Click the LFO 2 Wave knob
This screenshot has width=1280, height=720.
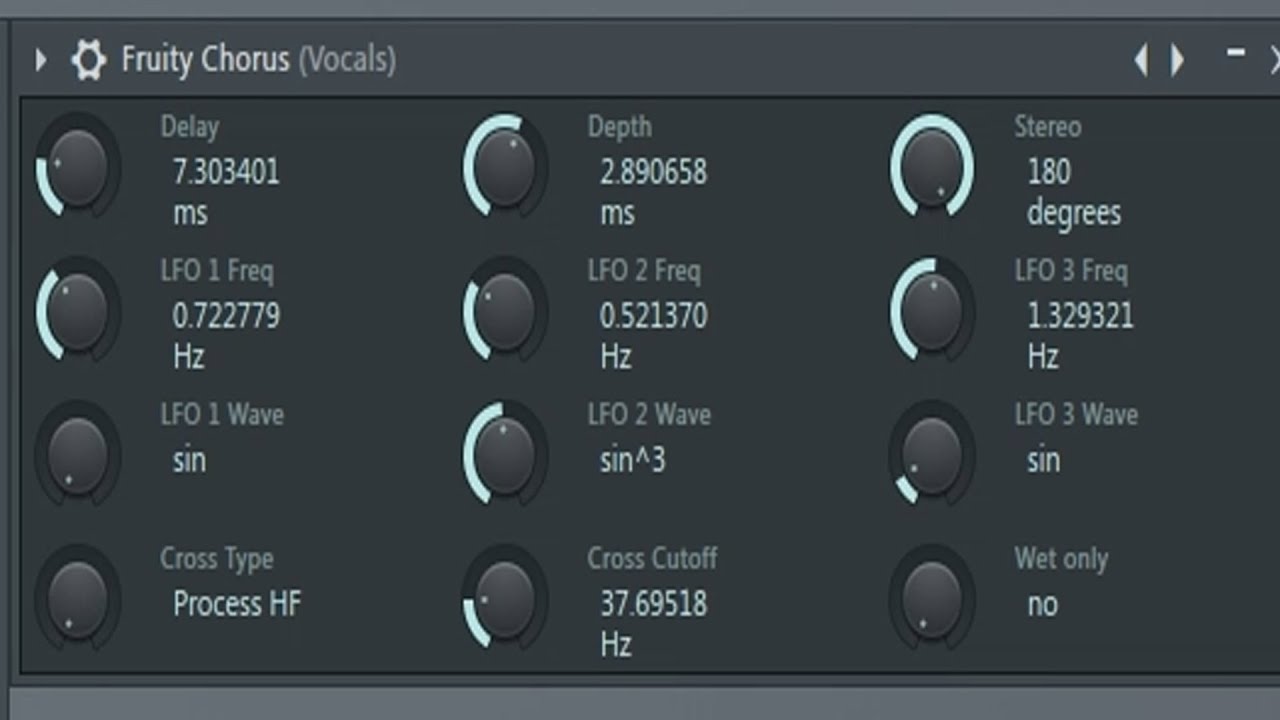point(505,456)
